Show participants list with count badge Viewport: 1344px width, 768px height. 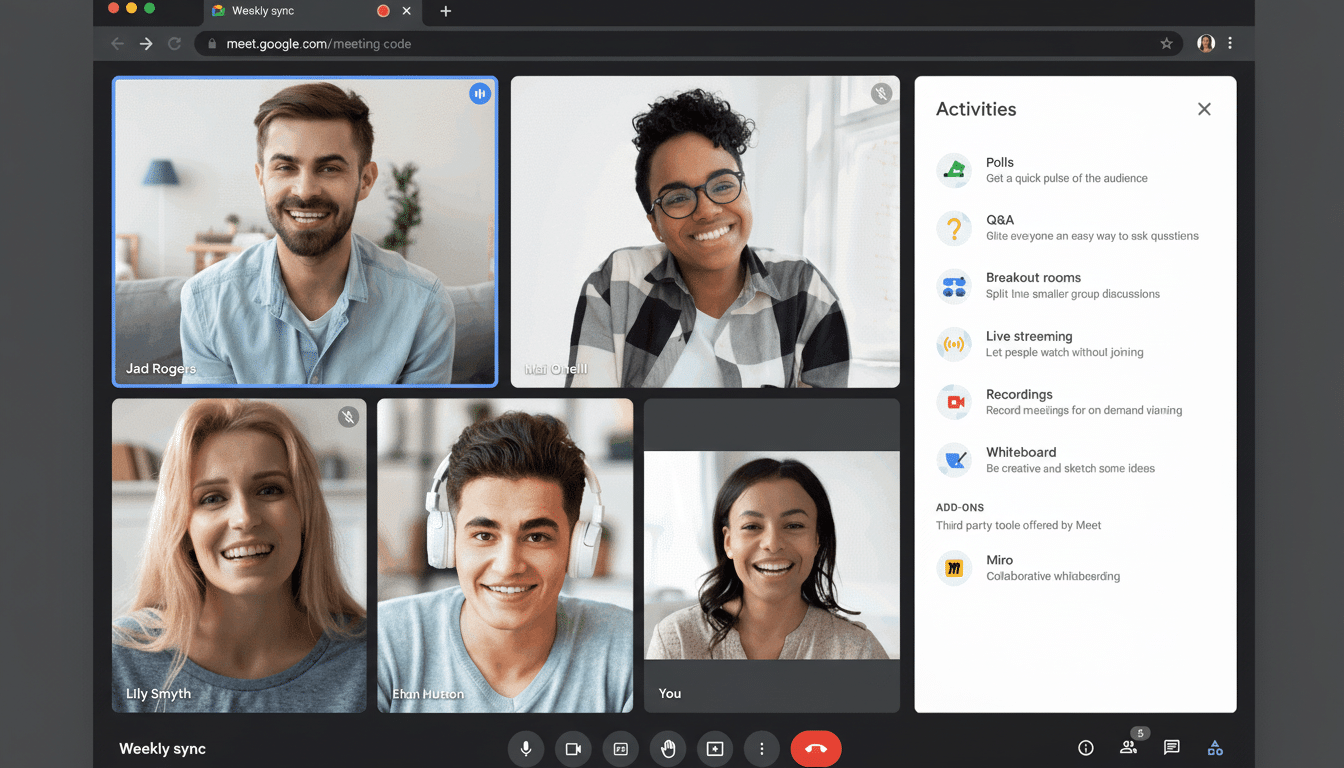click(x=1128, y=748)
